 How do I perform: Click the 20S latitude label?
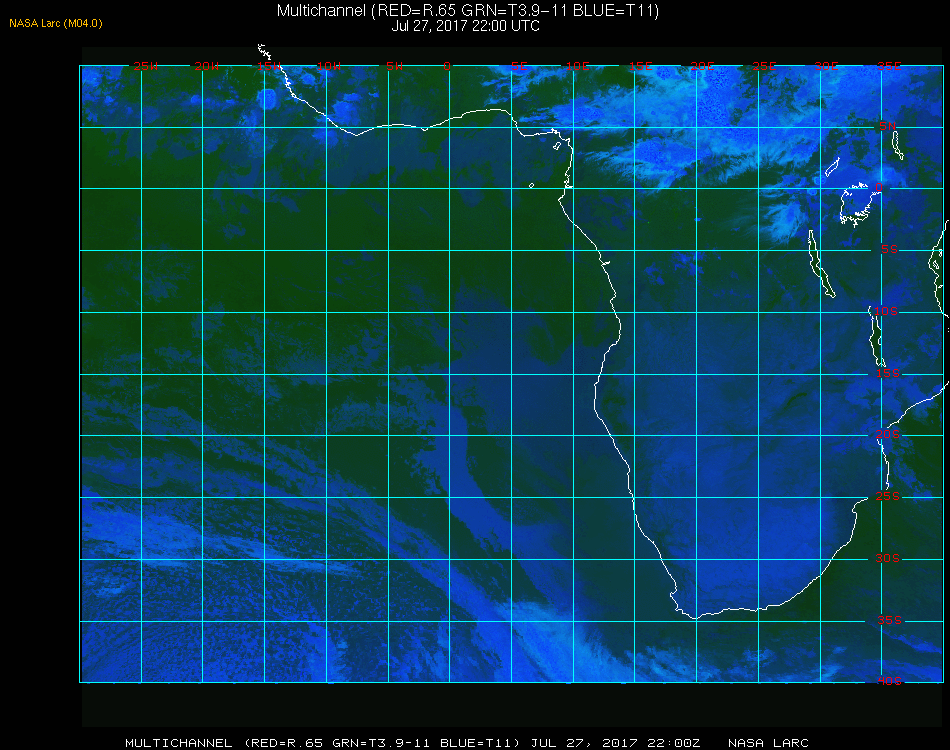(888, 434)
